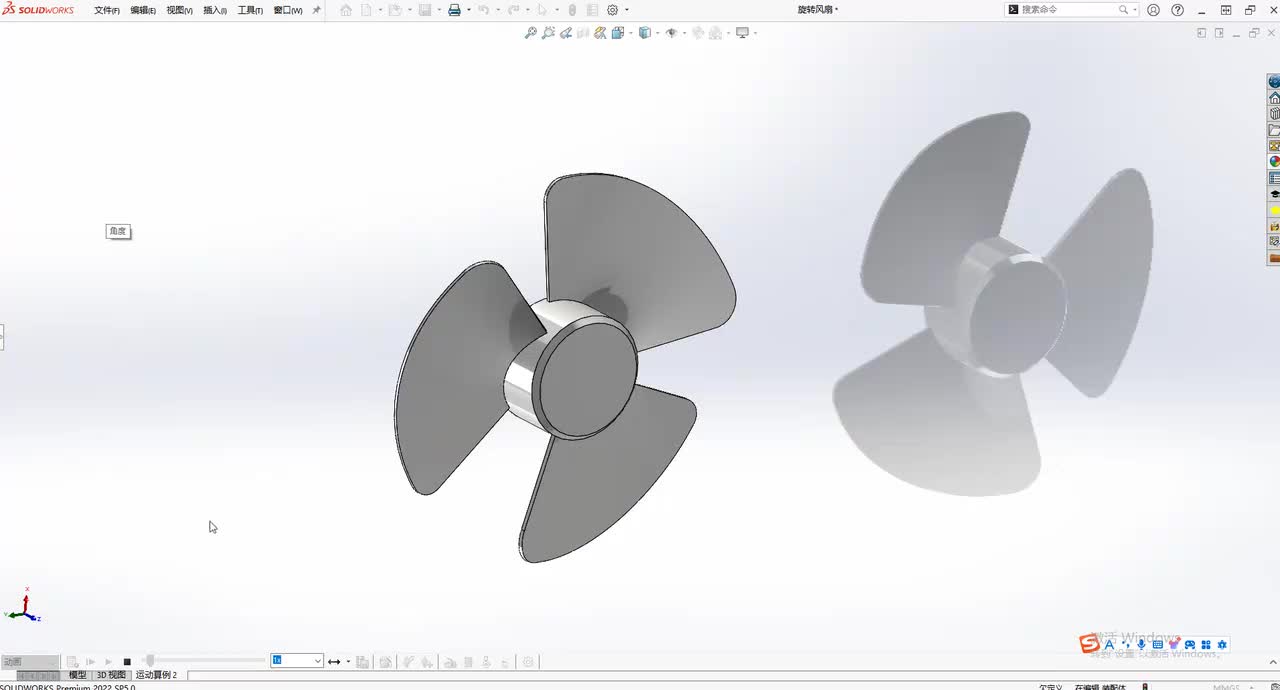
Task: Open View Palette task pane tab
Action: click(x=1274, y=146)
